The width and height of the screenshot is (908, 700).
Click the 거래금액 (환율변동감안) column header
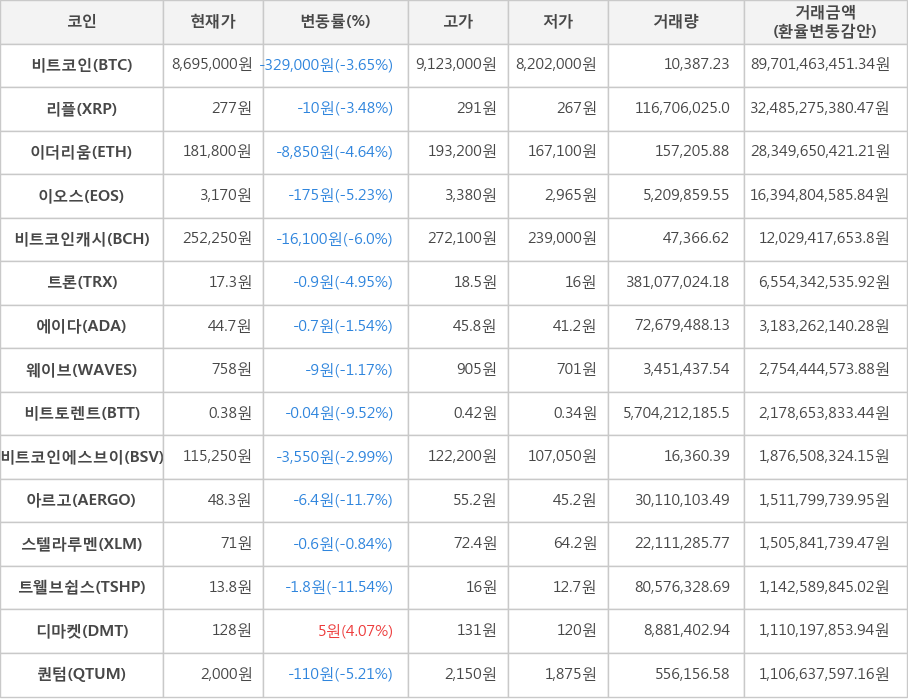click(x=825, y=22)
